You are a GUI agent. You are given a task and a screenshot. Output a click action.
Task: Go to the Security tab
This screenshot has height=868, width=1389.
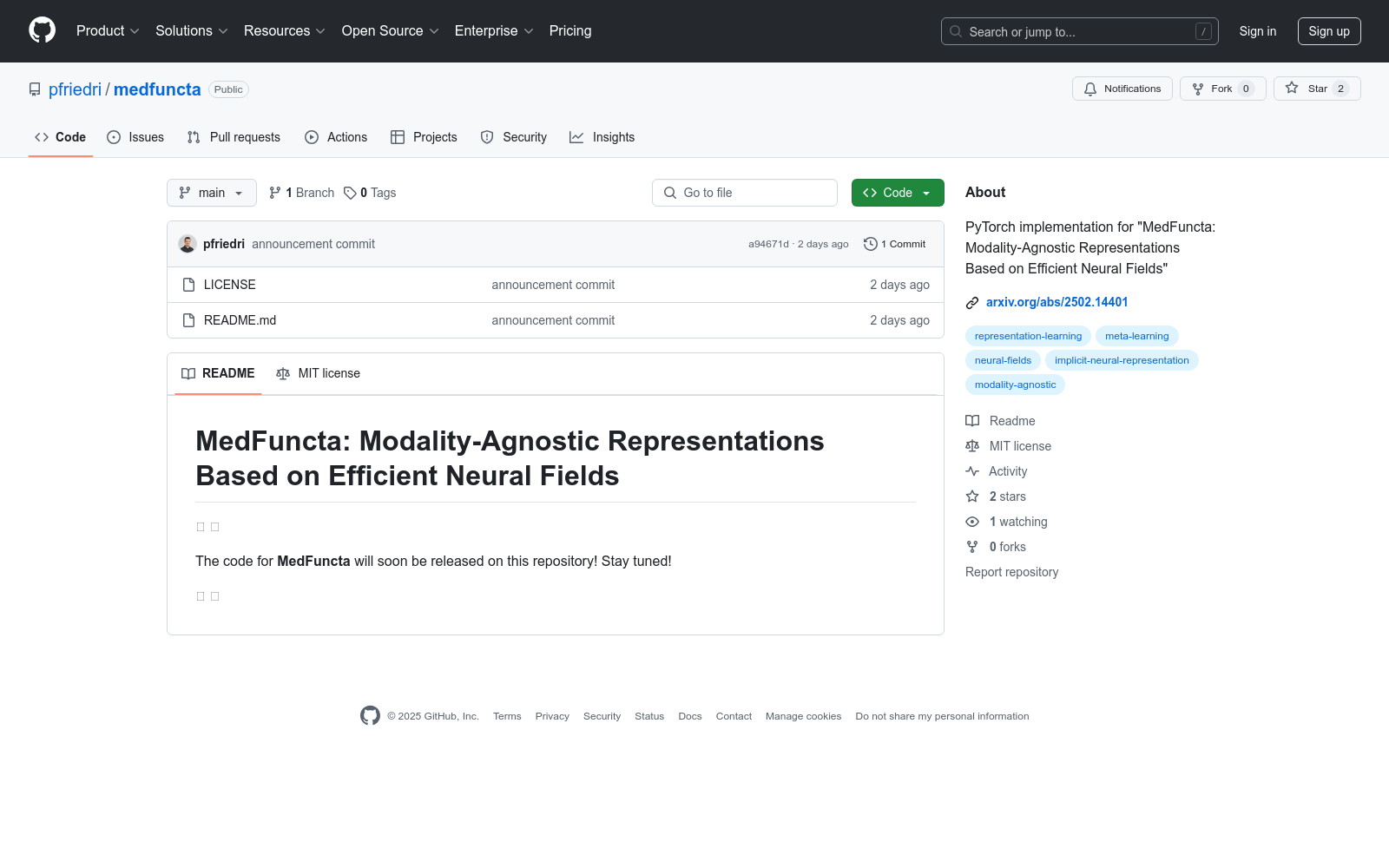514,137
